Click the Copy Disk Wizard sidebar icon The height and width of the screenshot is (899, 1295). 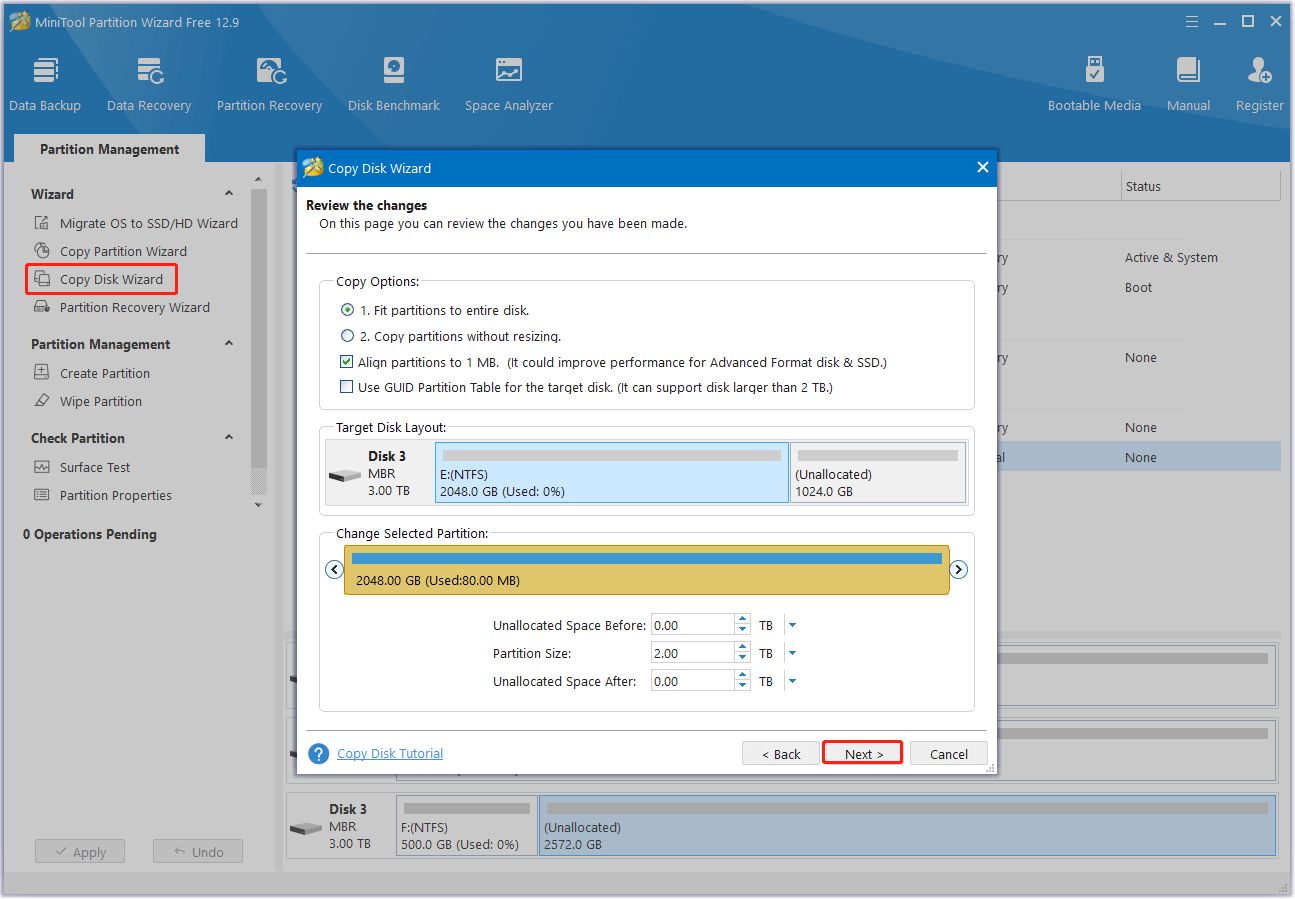pos(41,279)
